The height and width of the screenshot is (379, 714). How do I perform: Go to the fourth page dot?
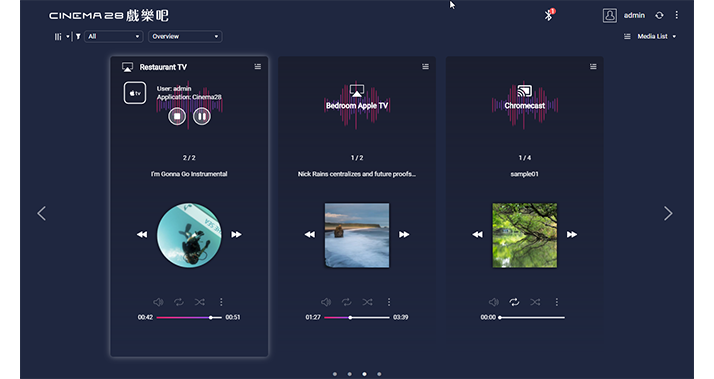[379, 374]
